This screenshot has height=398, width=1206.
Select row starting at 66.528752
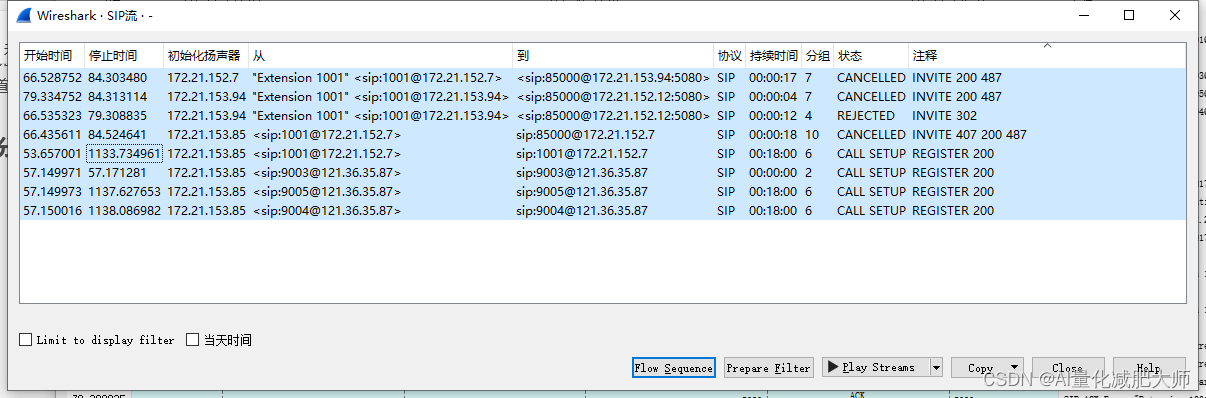point(603,77)
